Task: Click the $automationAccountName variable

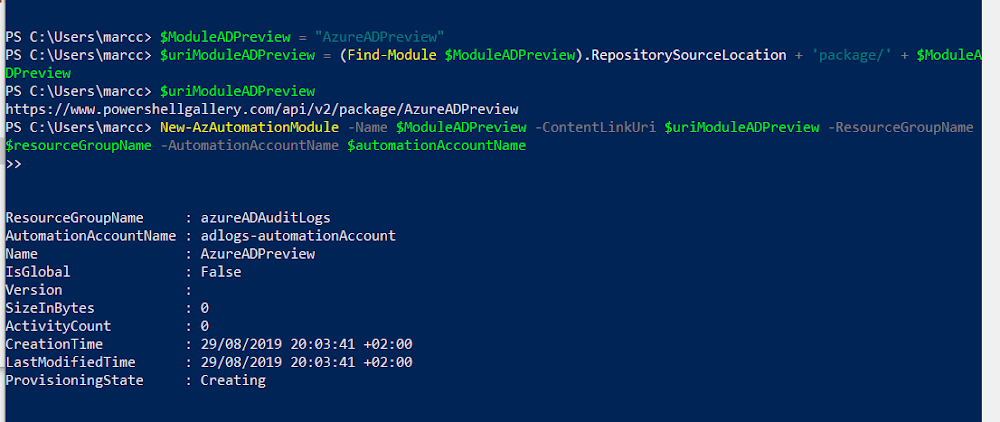Action: (436, 146)
